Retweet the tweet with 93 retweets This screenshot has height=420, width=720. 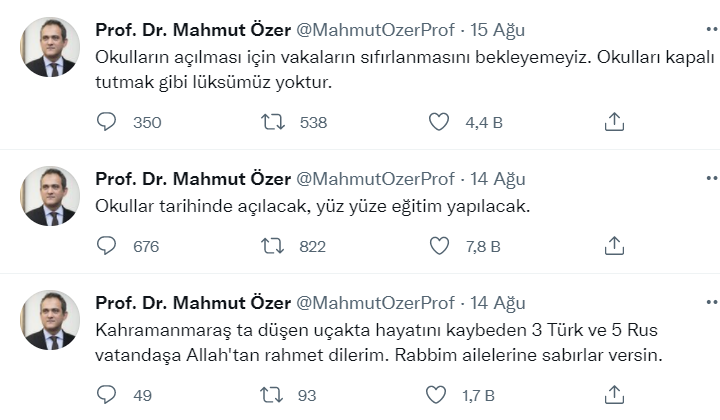271,395
